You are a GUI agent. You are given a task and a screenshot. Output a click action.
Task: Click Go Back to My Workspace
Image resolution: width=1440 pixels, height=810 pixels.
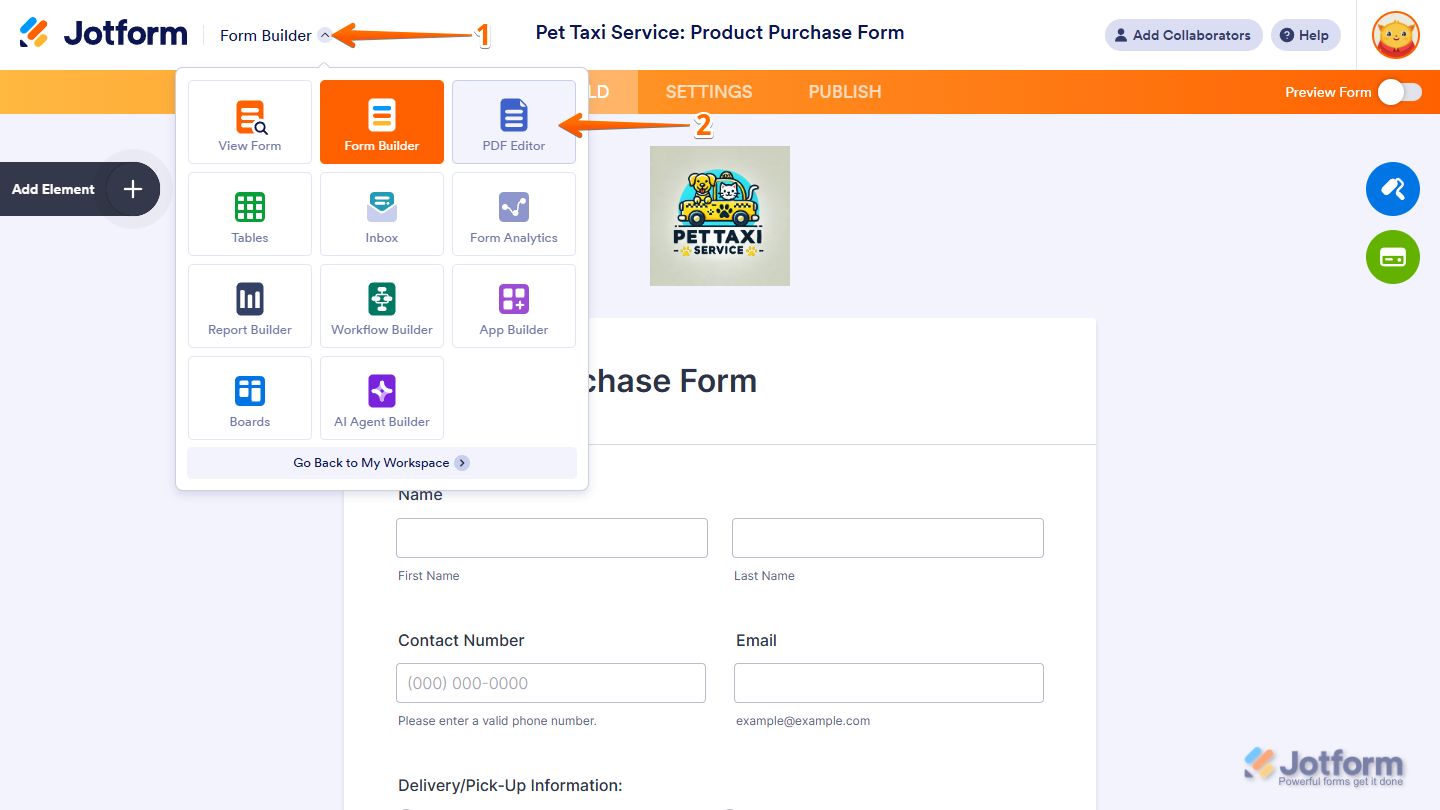pos(381,463)
